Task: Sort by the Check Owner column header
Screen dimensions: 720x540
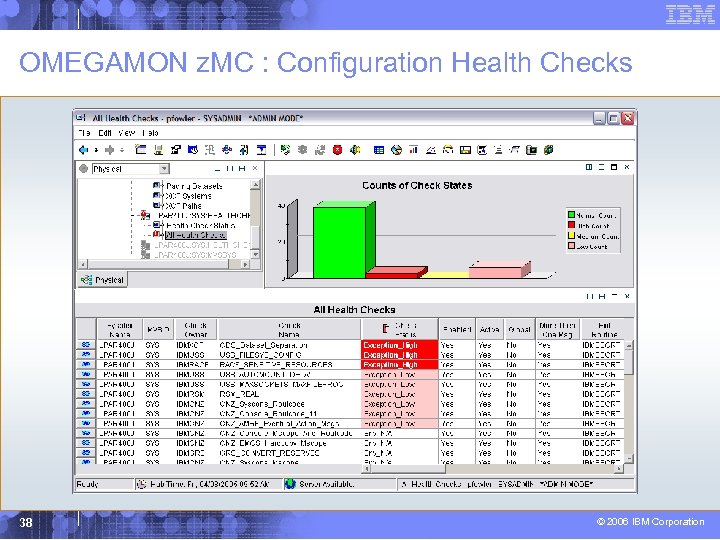Action: (196, 329)
